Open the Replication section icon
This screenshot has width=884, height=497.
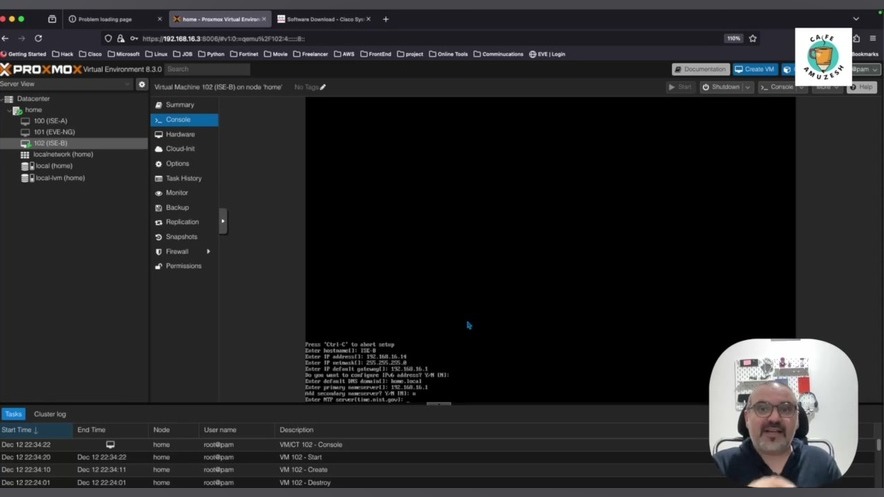tap(158, 222)
